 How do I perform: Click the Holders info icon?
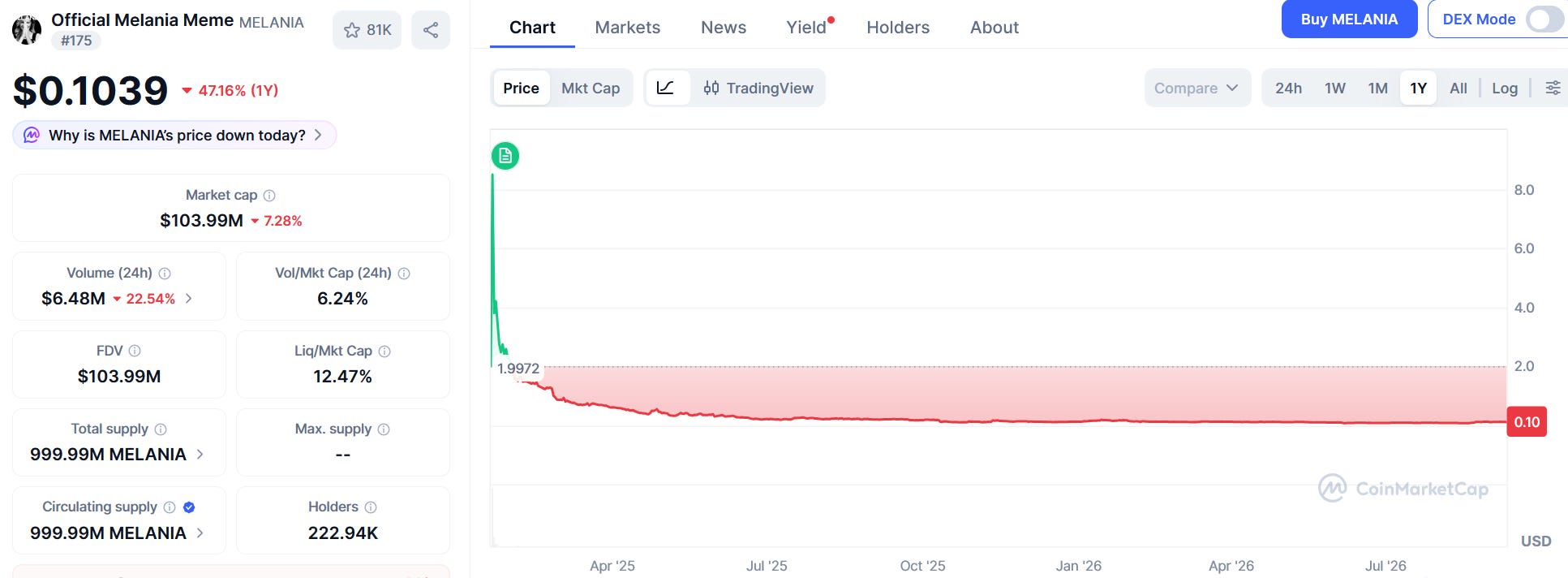pyautogui.click(x=371, y=507)
